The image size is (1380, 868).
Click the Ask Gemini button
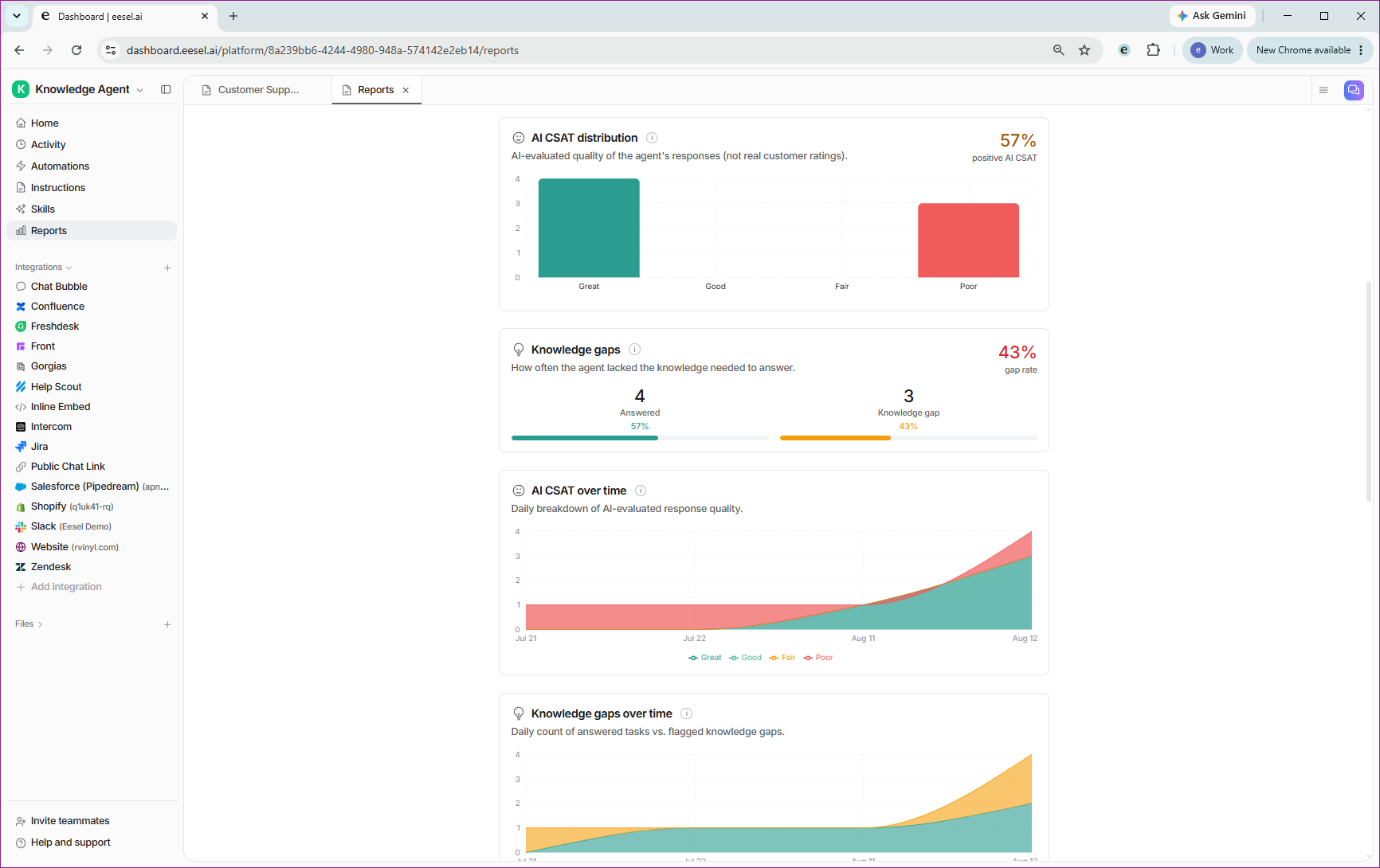[x=1212, y=16]
